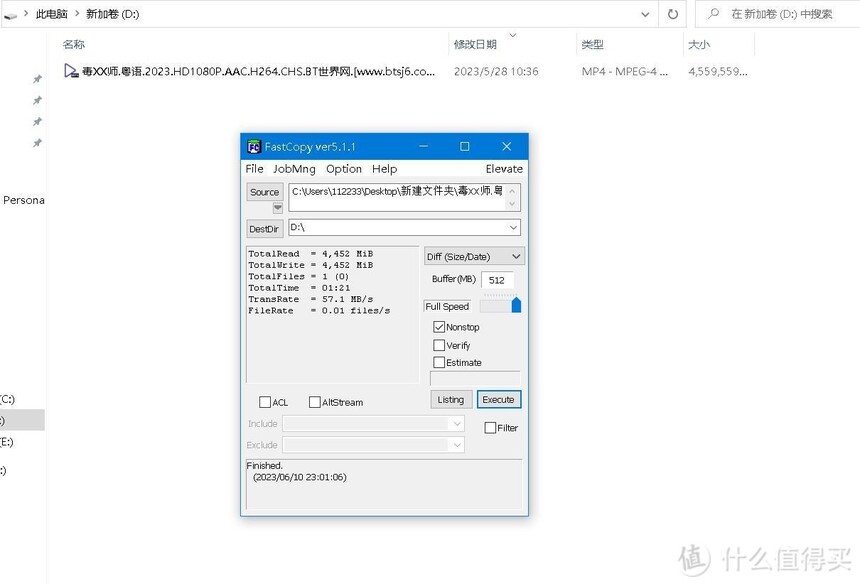Click the 4,559,559 size cell
The height and width of the screenshot is (584, 860).
[x=718, y=71]
